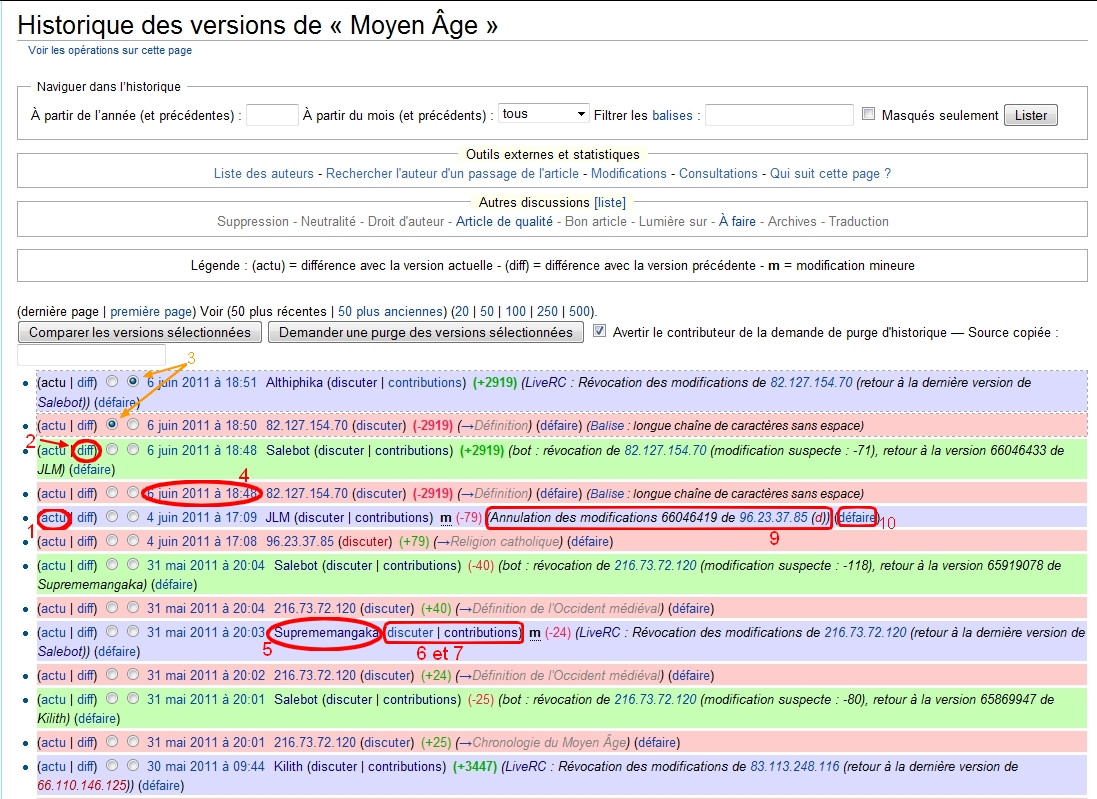Focus the year input field
The height and width of the screenshot is (799, 1097).
[272, 115]
